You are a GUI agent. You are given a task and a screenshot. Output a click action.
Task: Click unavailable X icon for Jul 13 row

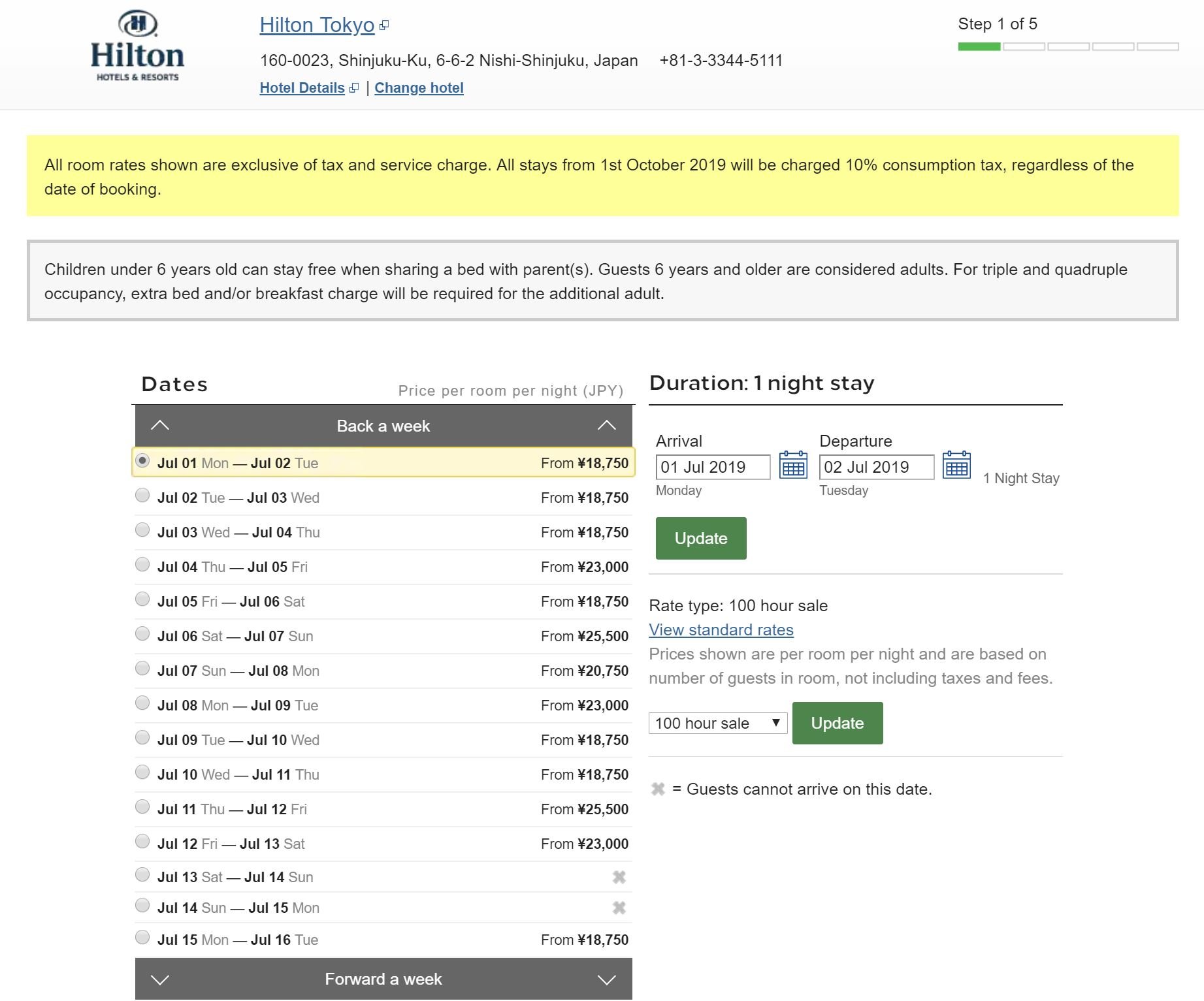point(619,877)
